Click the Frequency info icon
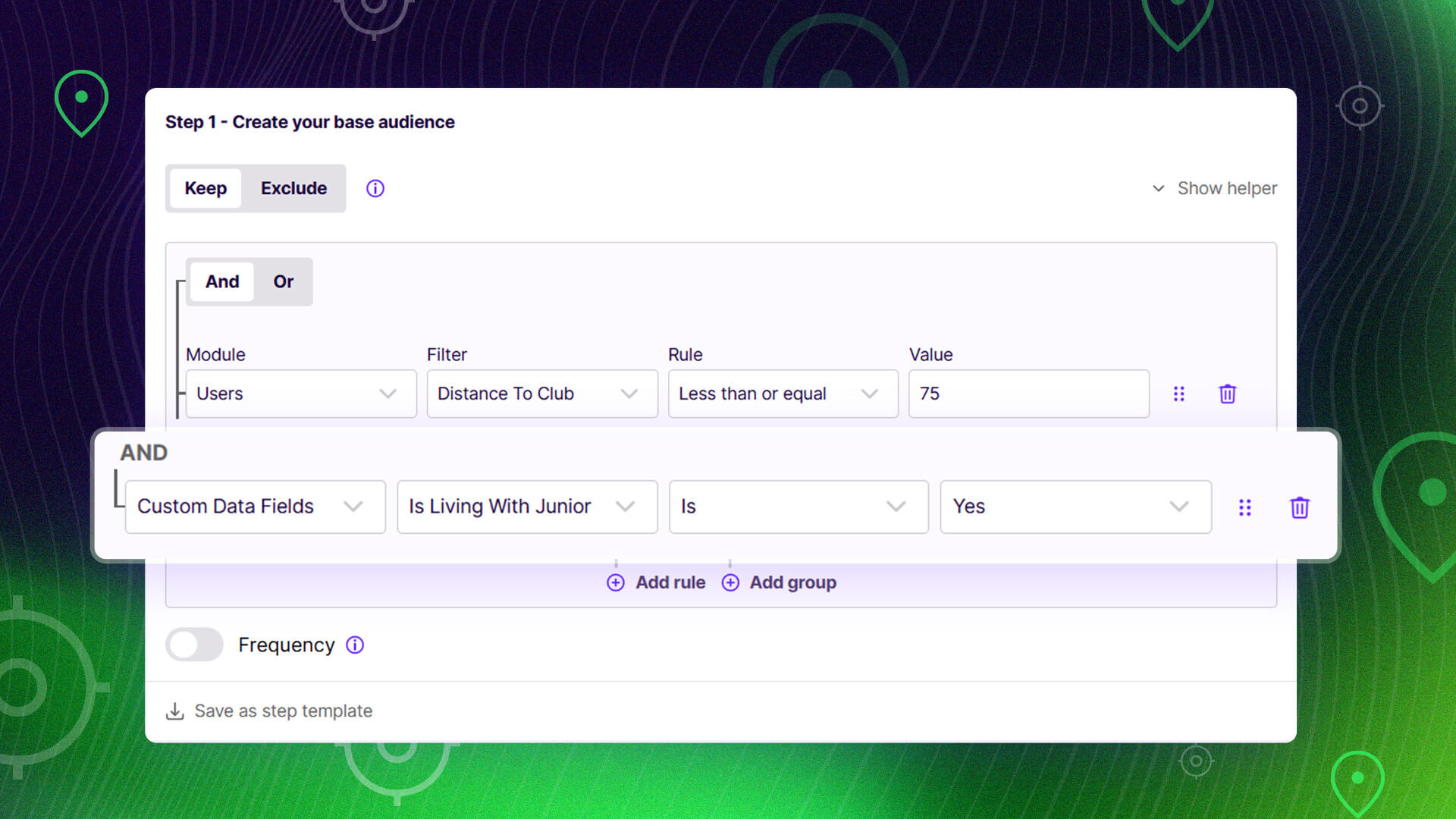 tap(355, 645)
